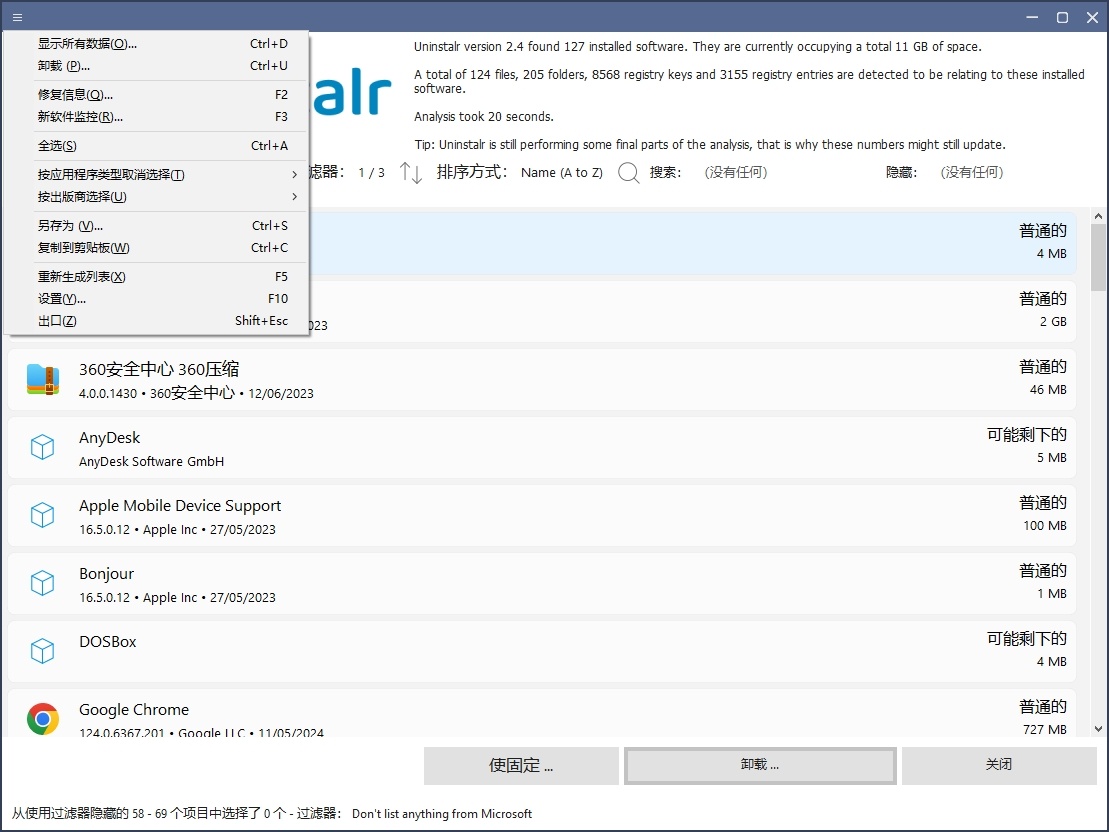Screen dimensions: 1109x832
Task: Select the DOSBox list entry
Action: tap(542, 651)
